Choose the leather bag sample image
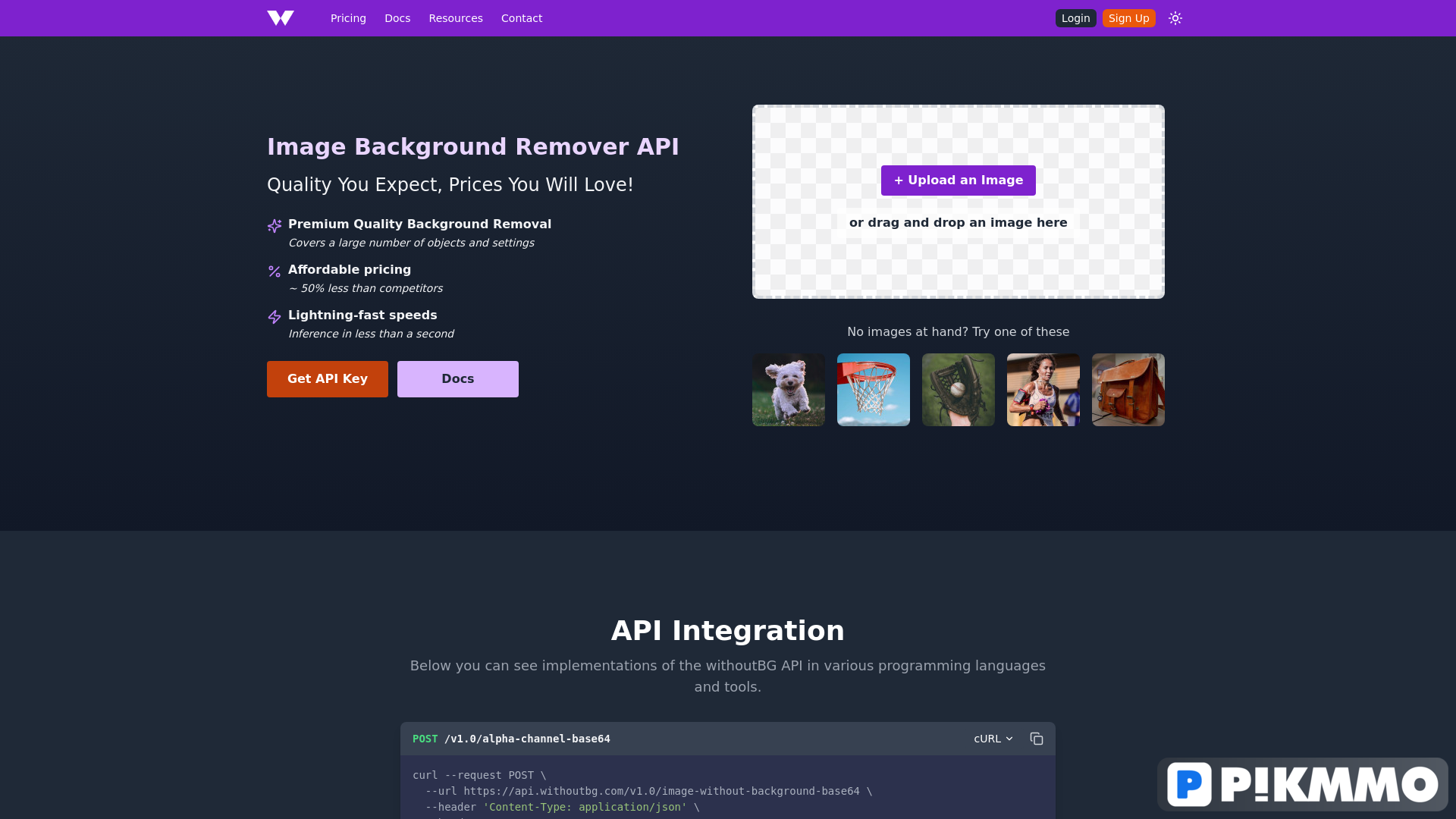The height and width of the screenshot is (819, 1456). pos(1128,390)
